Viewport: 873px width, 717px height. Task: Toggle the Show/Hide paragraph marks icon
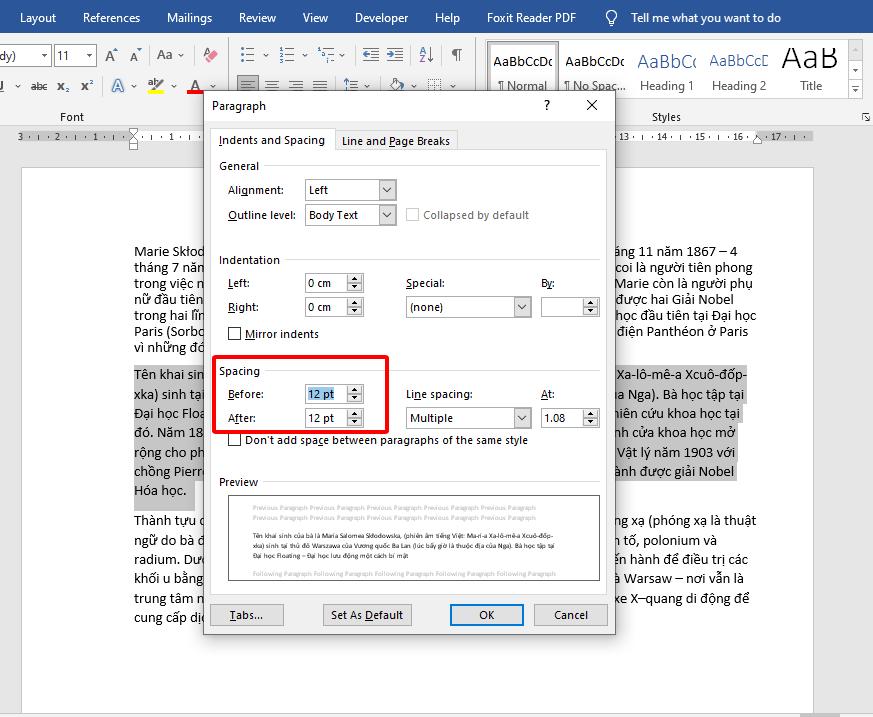455,55
